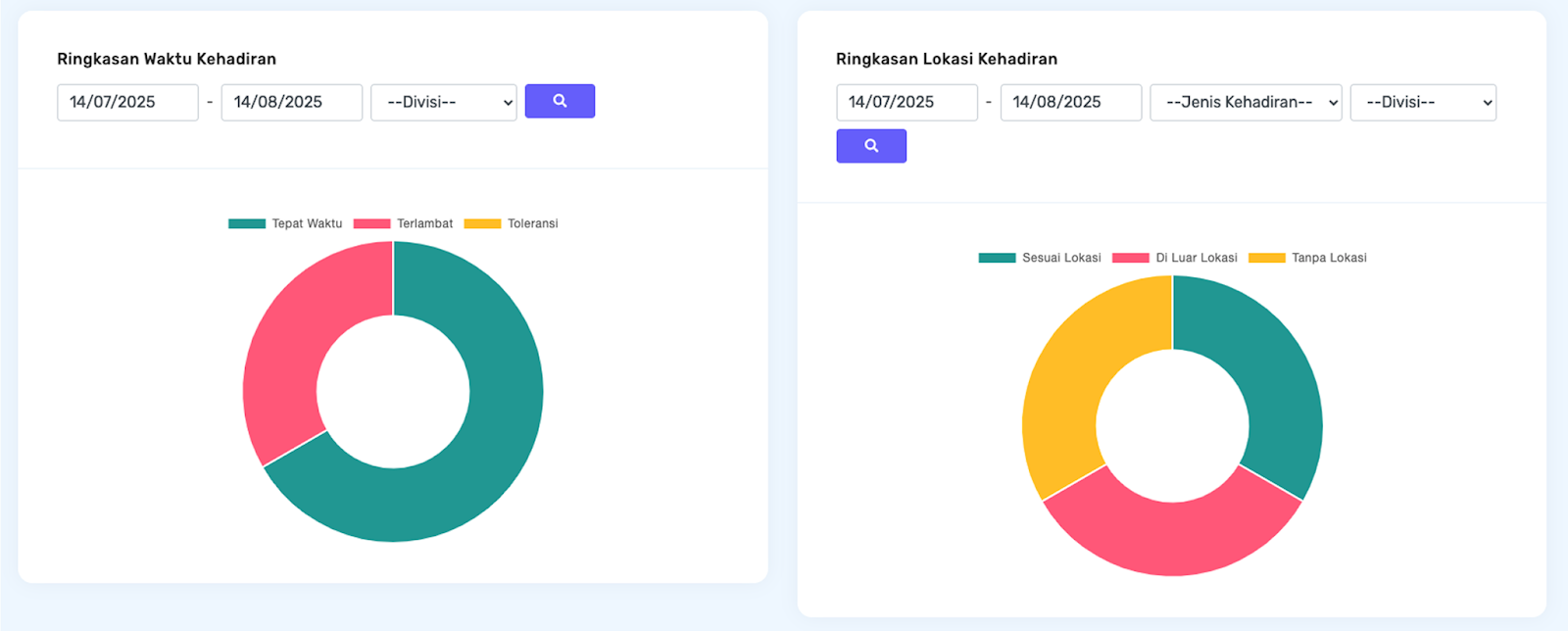Select the pink Di Luar Lokasi donut segment
The height and width of the screenshot is (631, 1568).
tap(1172, 537)
